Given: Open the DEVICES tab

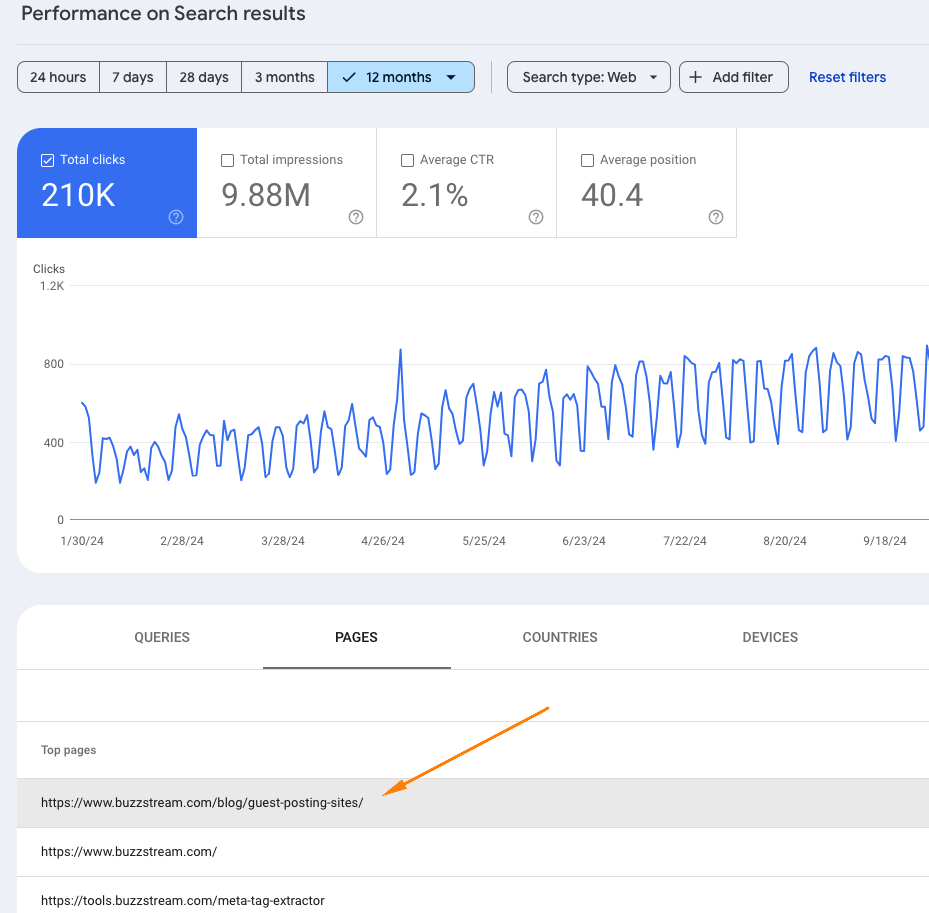Looking at the screenshot, I should (x=770, y=637).
